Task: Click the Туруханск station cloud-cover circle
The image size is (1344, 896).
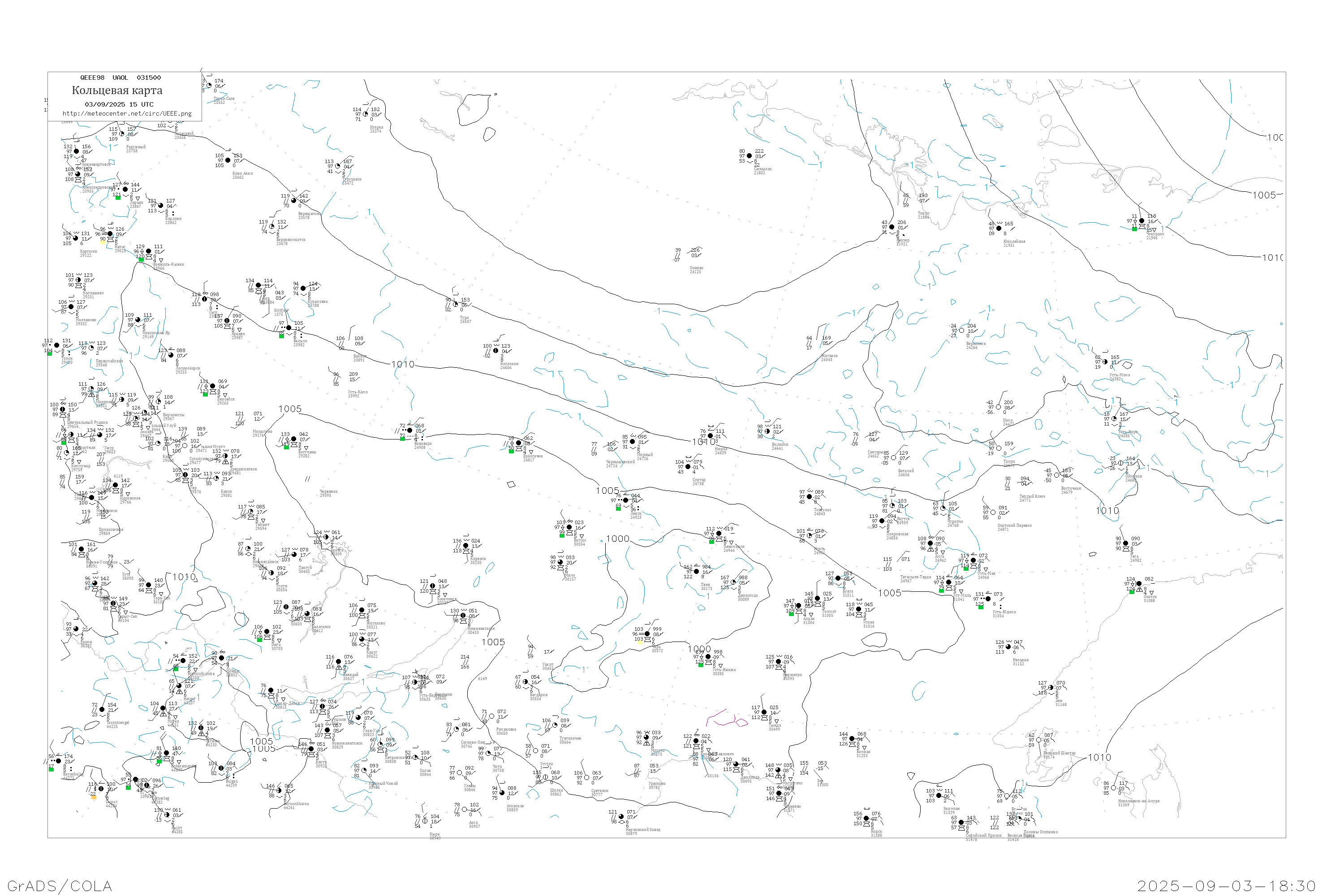Action: point(338,166)
